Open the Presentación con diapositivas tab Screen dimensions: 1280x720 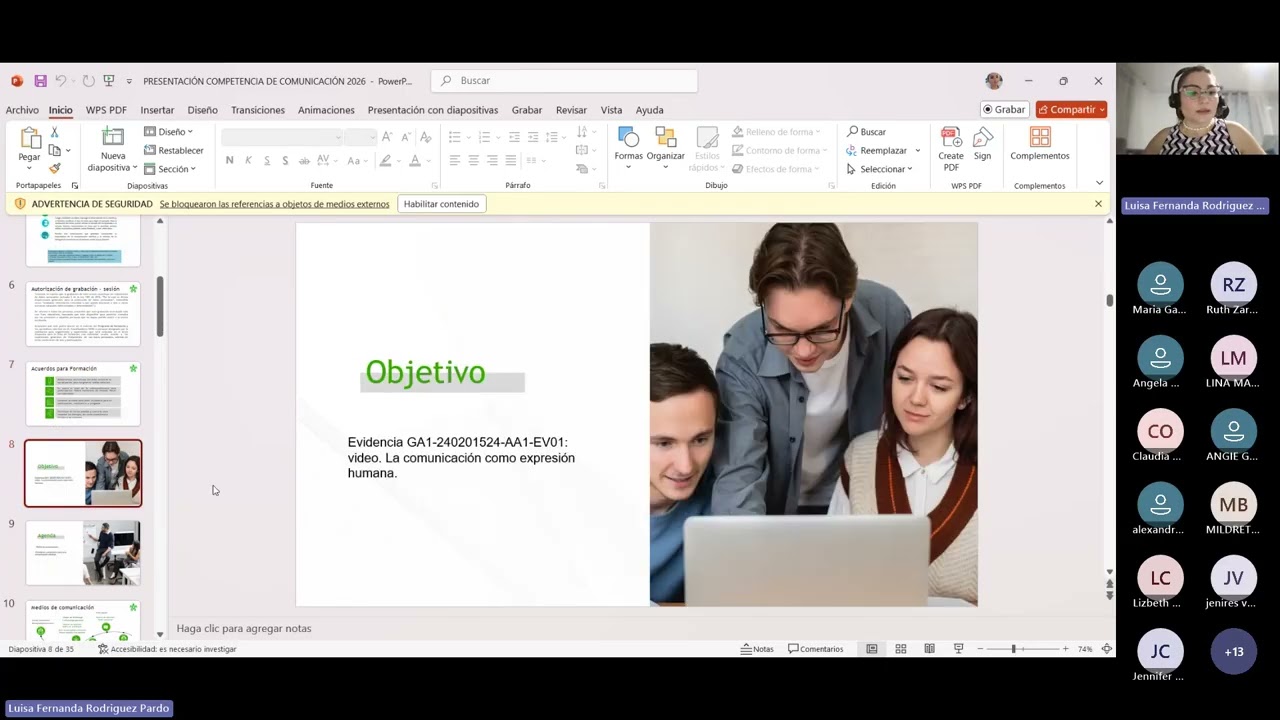click(433, 110)
